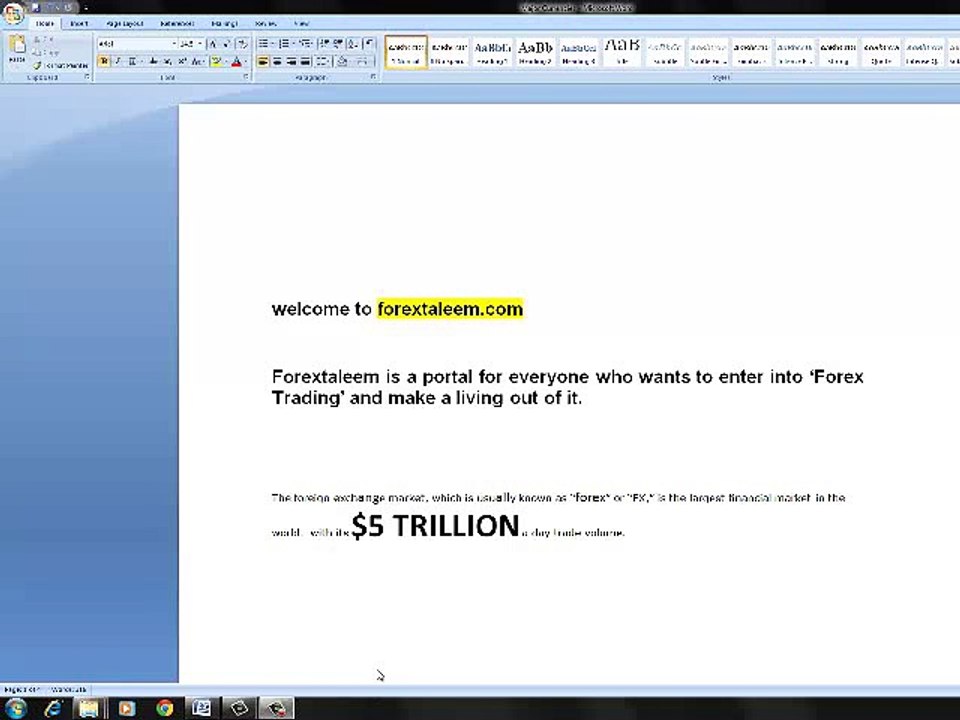
Task: Open the font size dropdown
Action: (200, 44)
